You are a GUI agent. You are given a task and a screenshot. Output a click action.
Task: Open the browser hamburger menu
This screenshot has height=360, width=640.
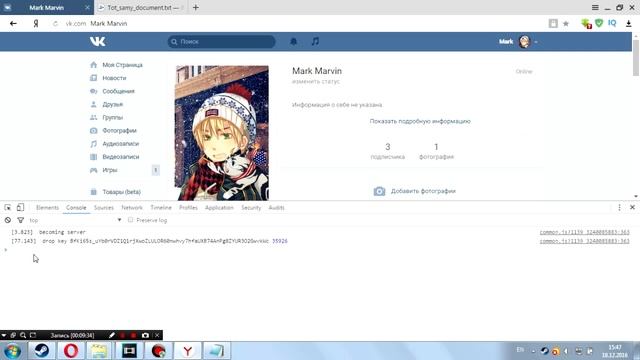click(x=595, y=7)
